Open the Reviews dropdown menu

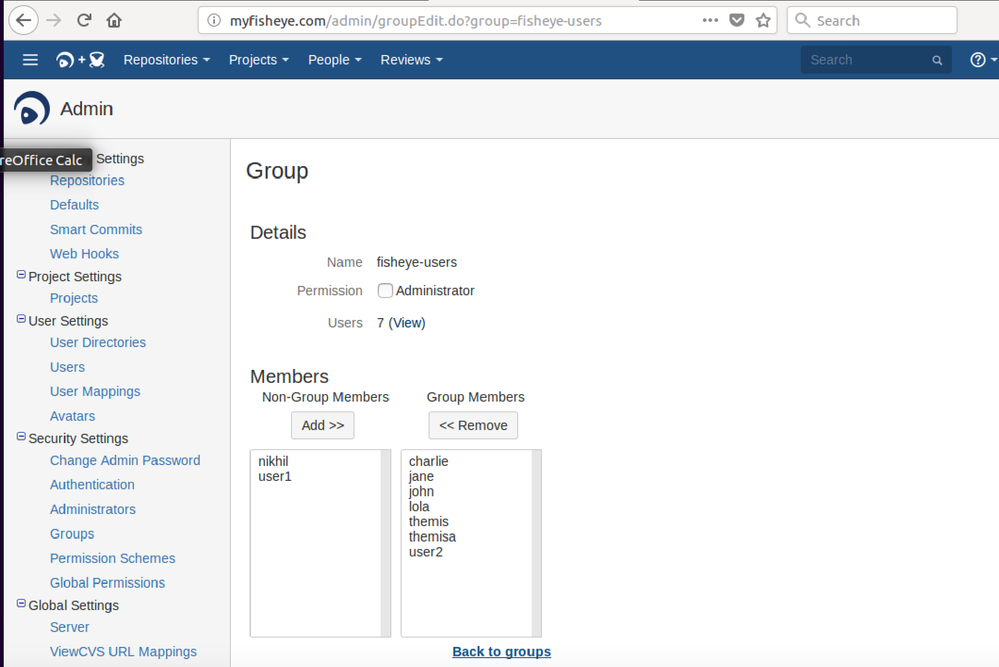click(x=411, y=60)
